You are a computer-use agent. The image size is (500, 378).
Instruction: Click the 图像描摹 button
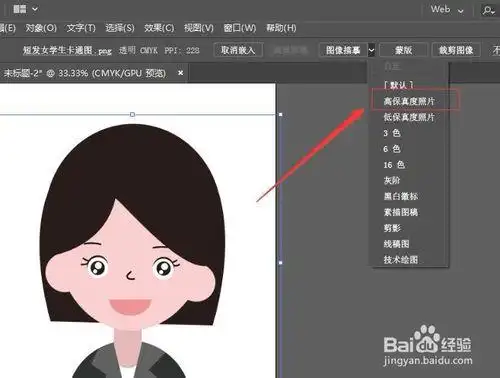(343, 50)
